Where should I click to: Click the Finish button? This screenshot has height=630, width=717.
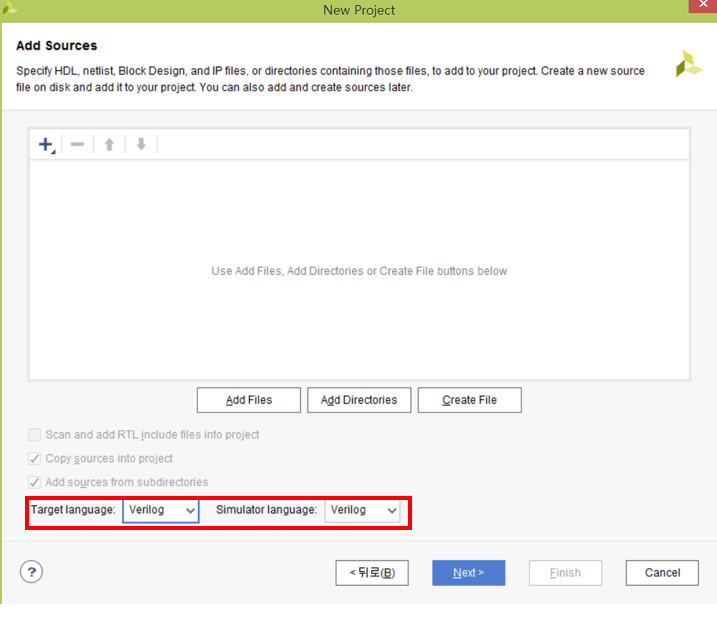pyautogui.click(x=565, y=573)
